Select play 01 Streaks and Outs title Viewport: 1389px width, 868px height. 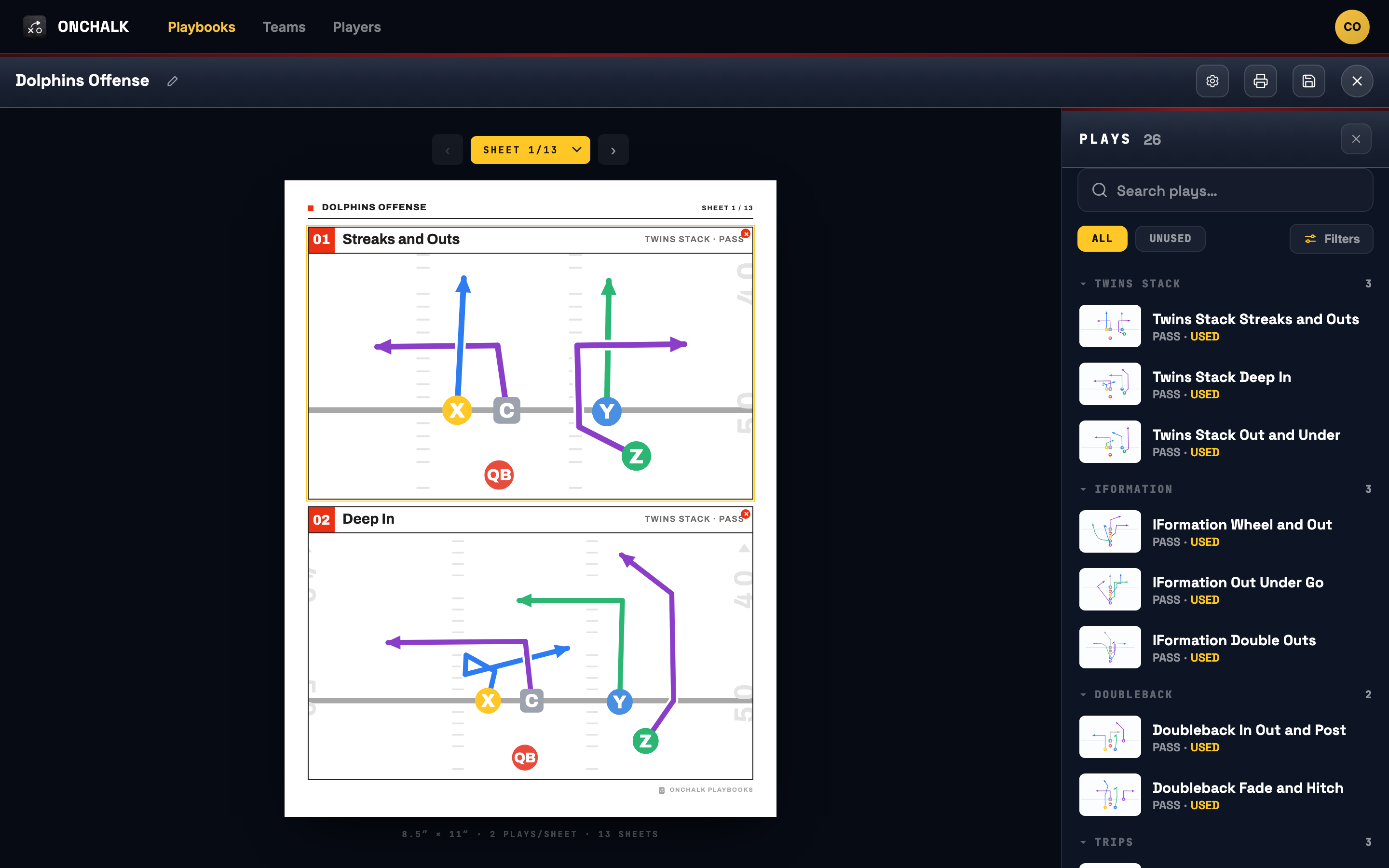(401, 239)
